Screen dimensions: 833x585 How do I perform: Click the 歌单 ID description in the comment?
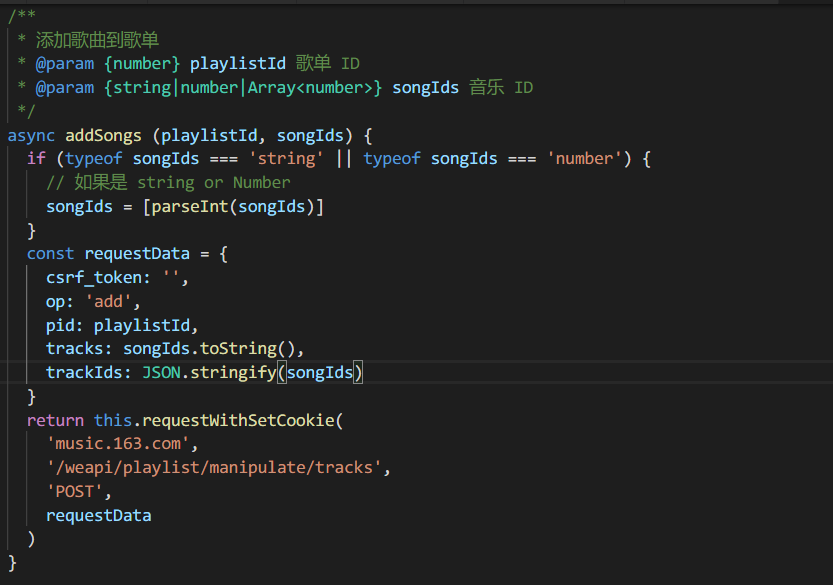327,64
